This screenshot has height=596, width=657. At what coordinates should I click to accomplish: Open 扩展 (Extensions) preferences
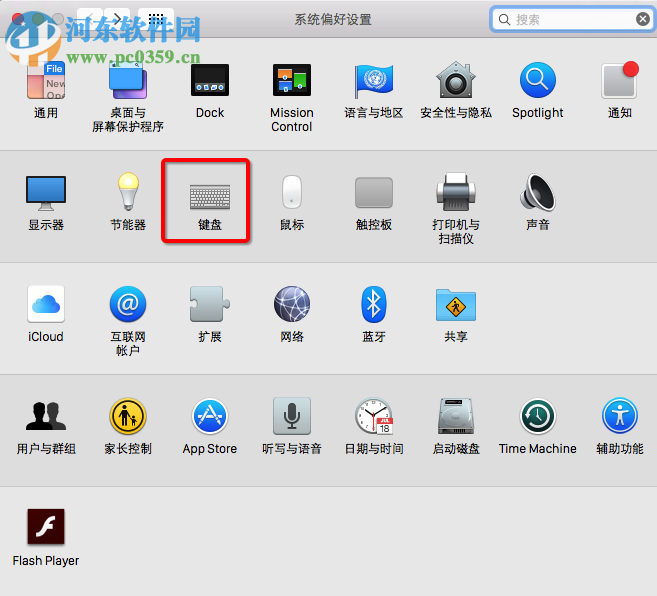[x=210, y=304]
